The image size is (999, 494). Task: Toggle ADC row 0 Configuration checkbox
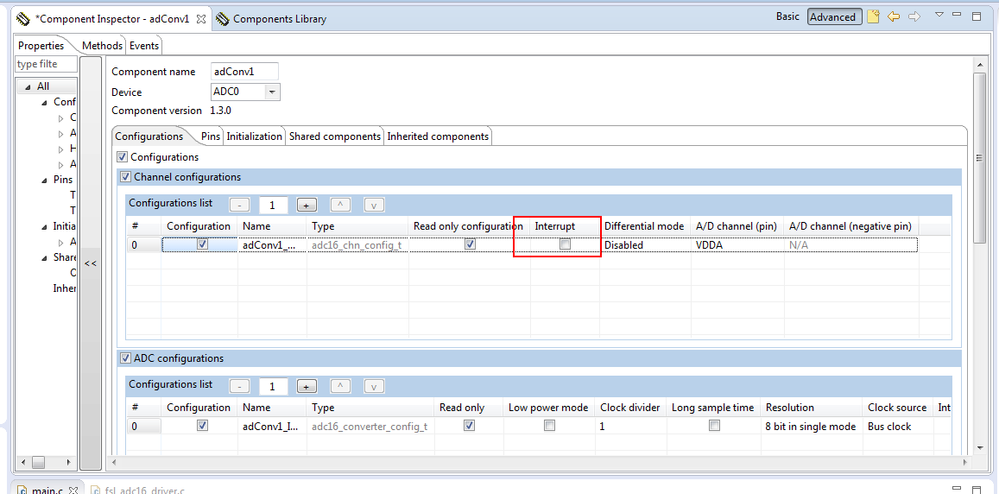[203, 426]
